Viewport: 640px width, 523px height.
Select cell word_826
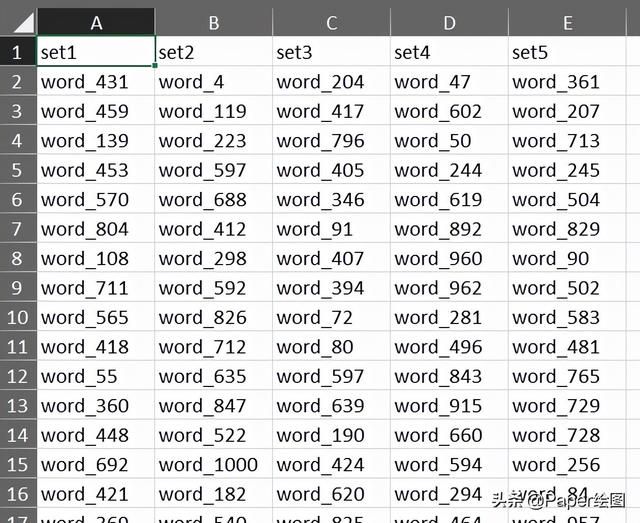(x=213, y=316)
